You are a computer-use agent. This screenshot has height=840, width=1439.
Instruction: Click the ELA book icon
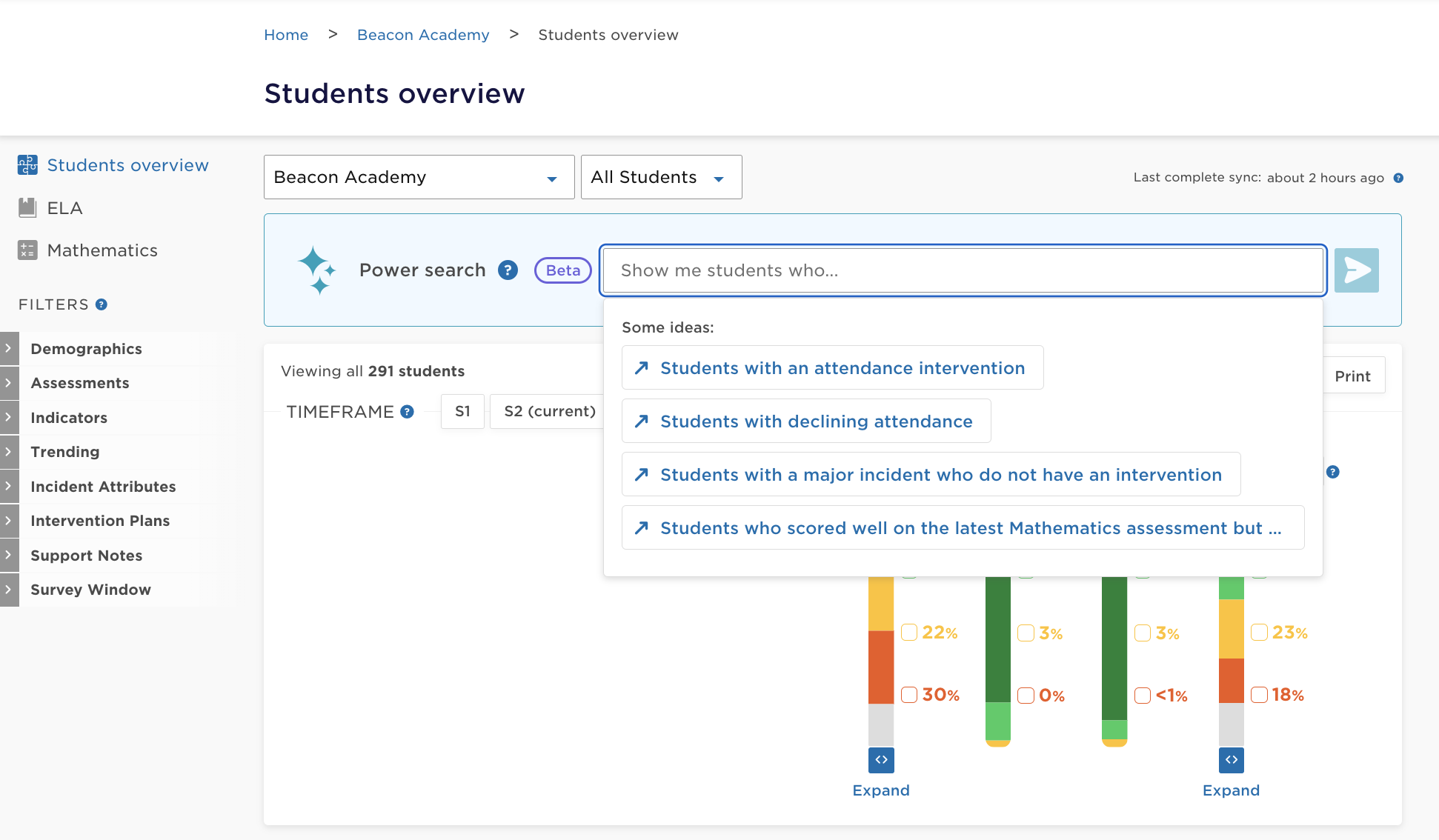pyautogui.click(x=27, y=207)
